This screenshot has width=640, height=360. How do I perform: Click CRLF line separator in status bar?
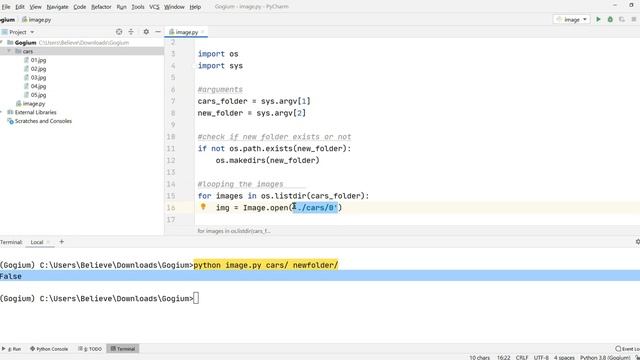(522, 358)
